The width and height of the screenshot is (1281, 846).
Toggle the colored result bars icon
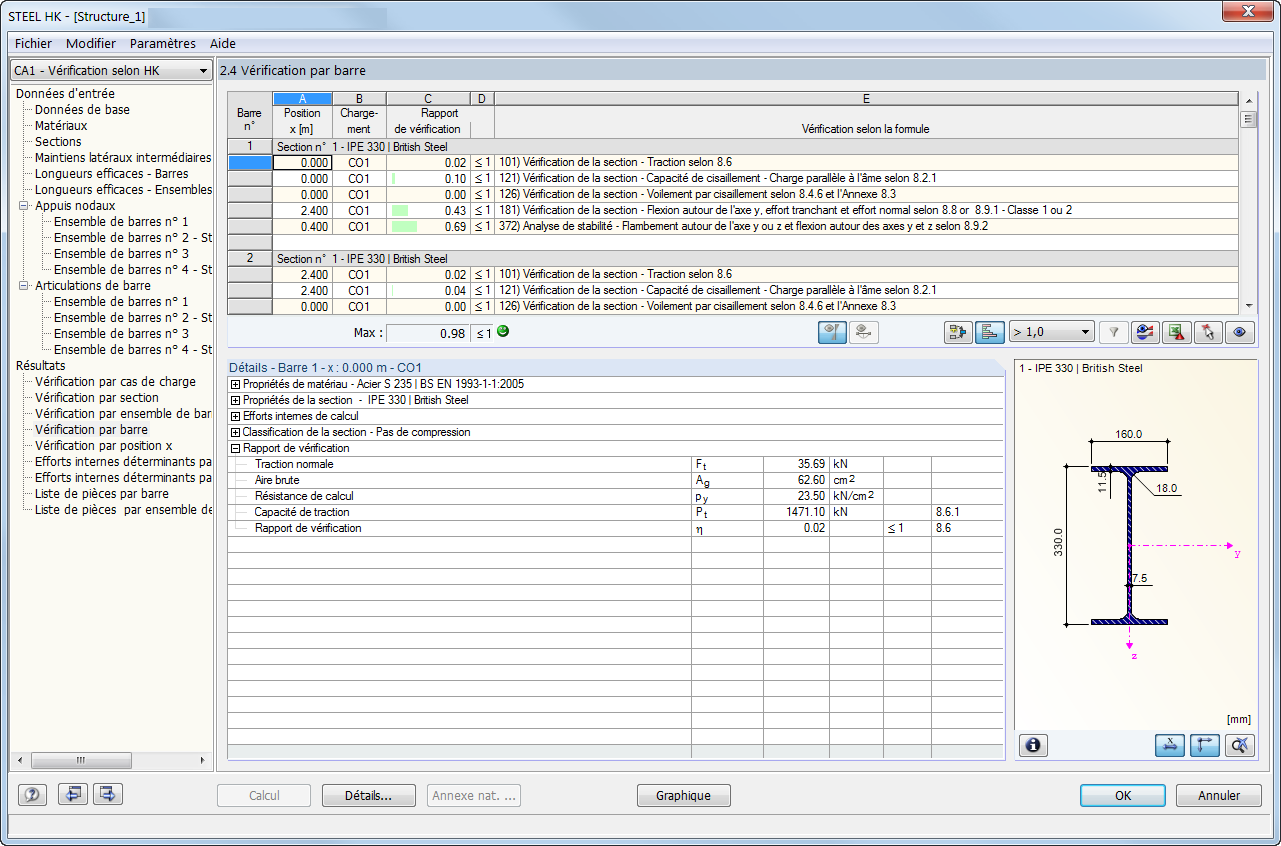990,332
